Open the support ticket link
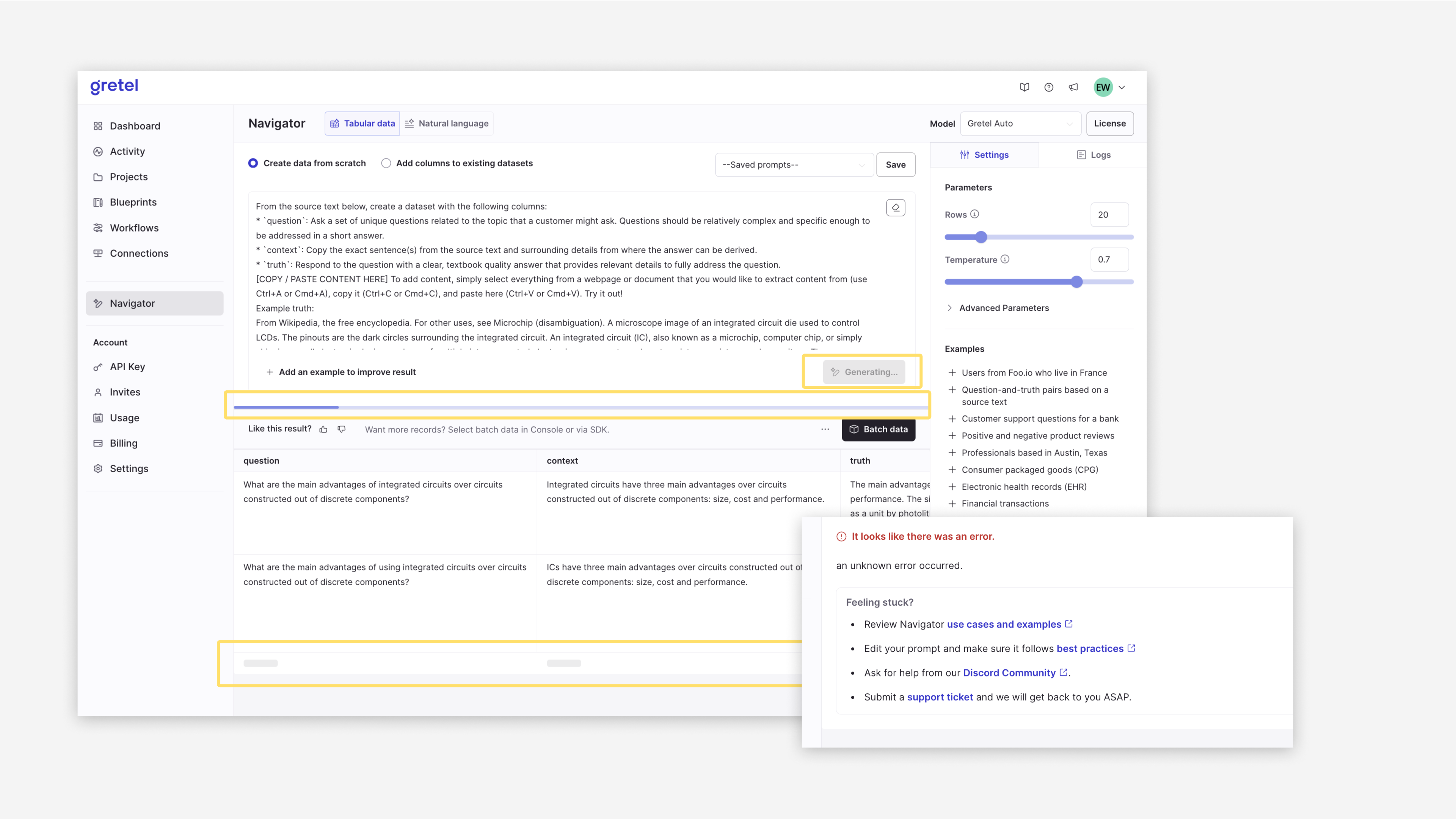Viewport: 1456px width, 819px height. 940,697
